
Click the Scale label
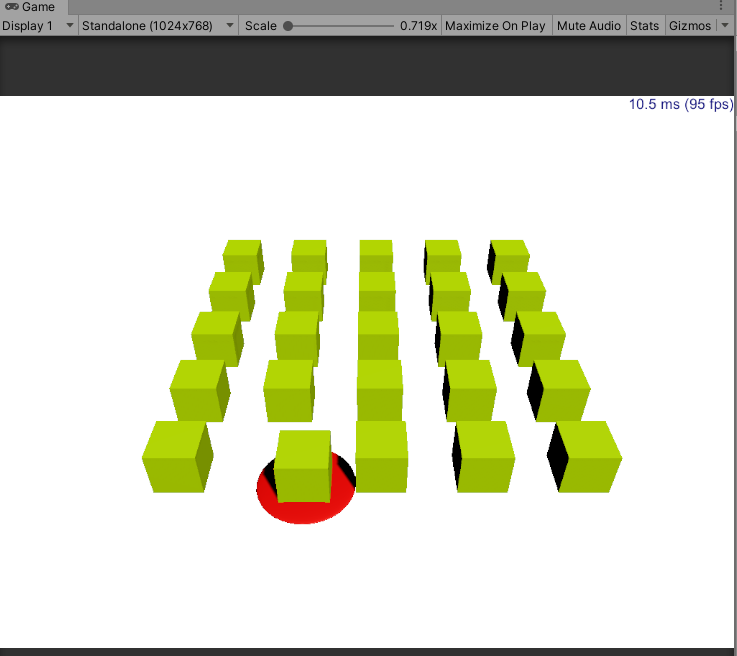point(260,26)
